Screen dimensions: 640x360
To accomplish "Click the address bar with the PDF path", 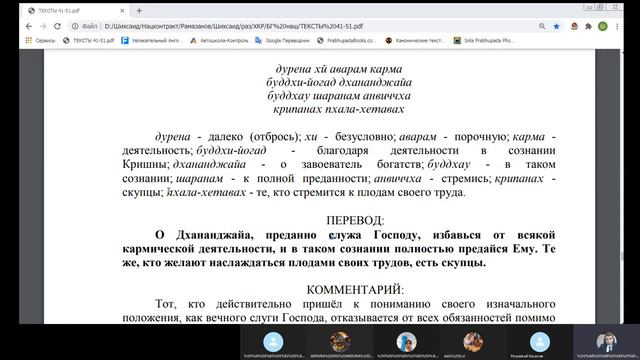I will [x=302, y=26].
